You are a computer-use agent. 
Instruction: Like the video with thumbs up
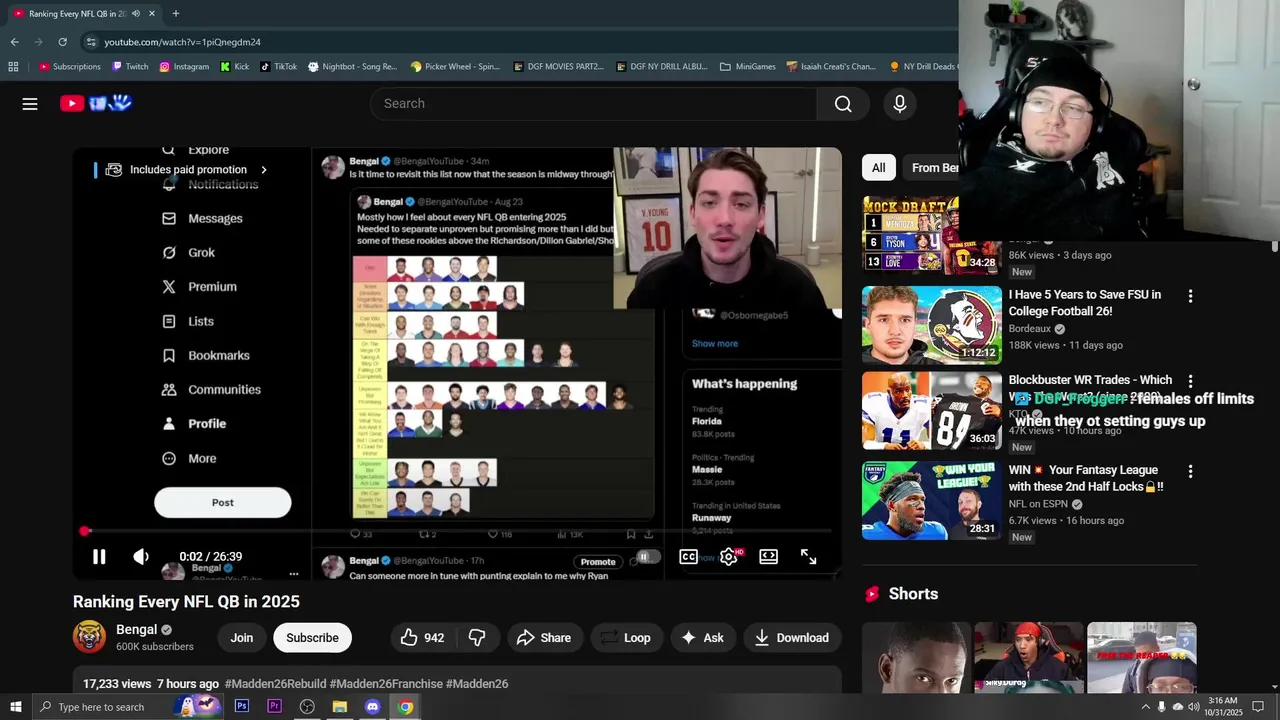(x=422, y=638)
